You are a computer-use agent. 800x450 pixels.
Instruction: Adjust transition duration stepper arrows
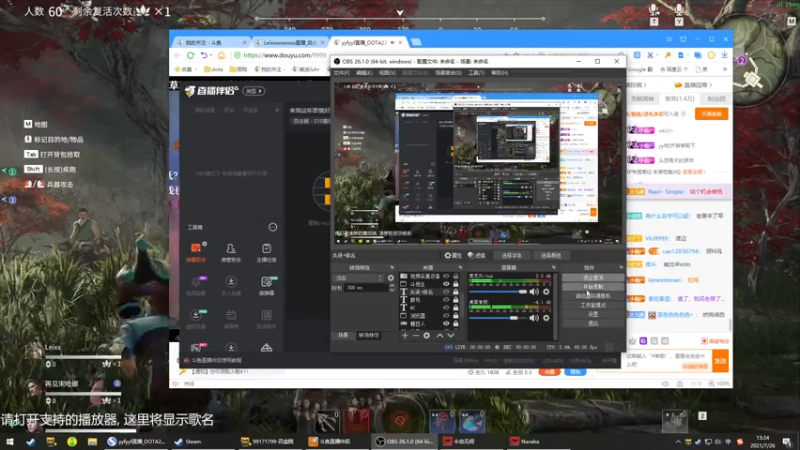[x=392, y=288]
